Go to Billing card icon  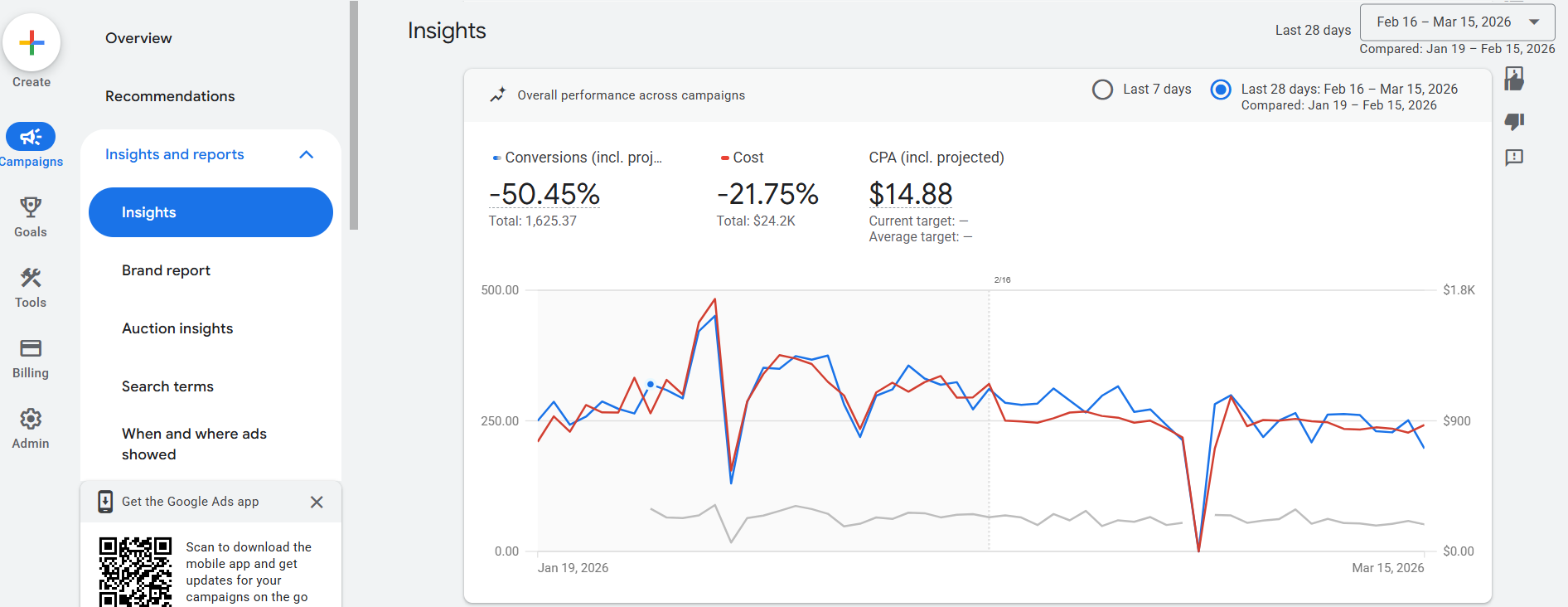(31, 348)
